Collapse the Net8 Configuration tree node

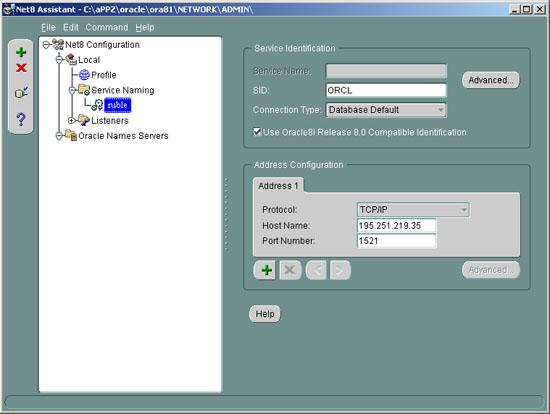[46, 45]
